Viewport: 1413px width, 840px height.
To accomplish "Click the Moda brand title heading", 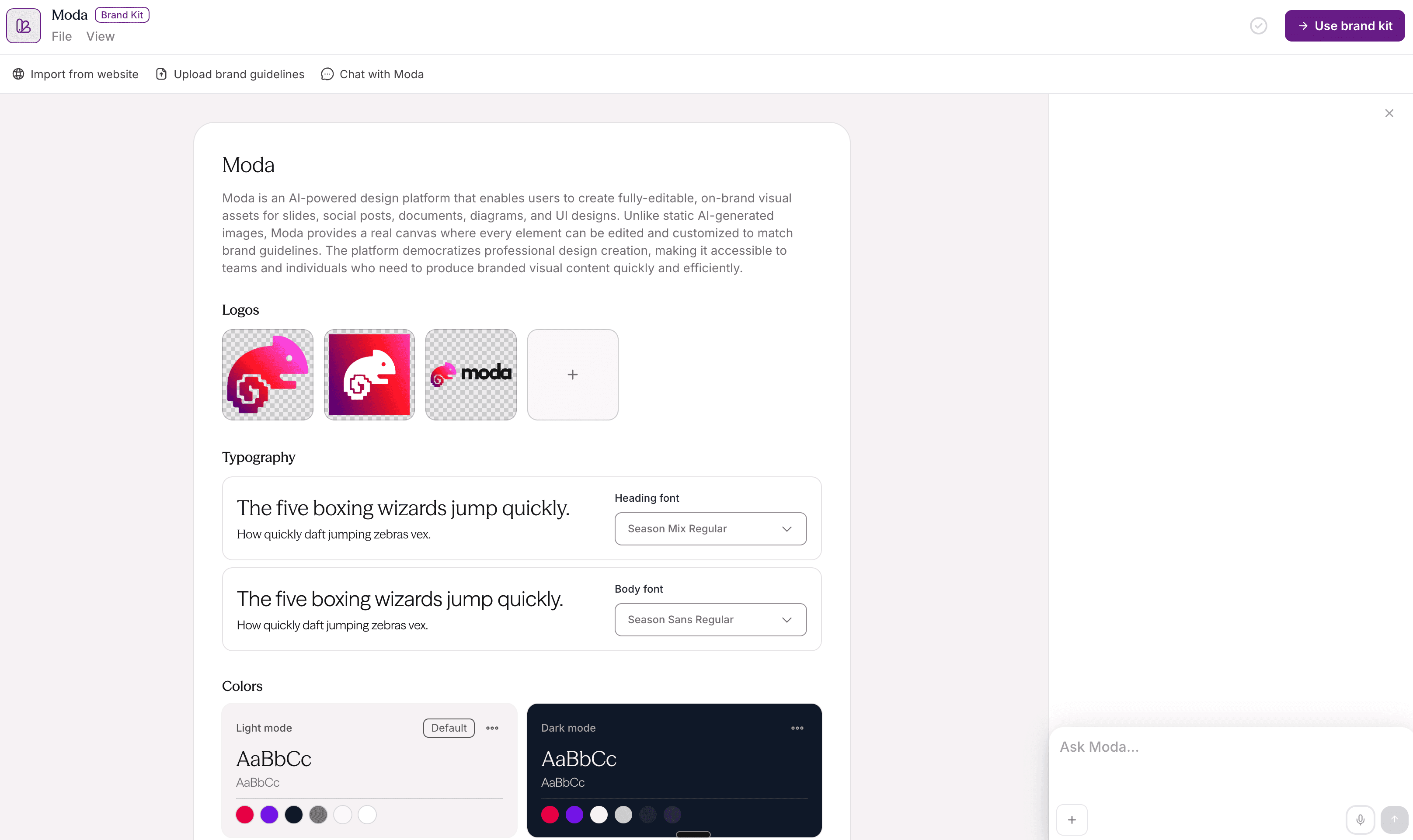I will [248, 165].
